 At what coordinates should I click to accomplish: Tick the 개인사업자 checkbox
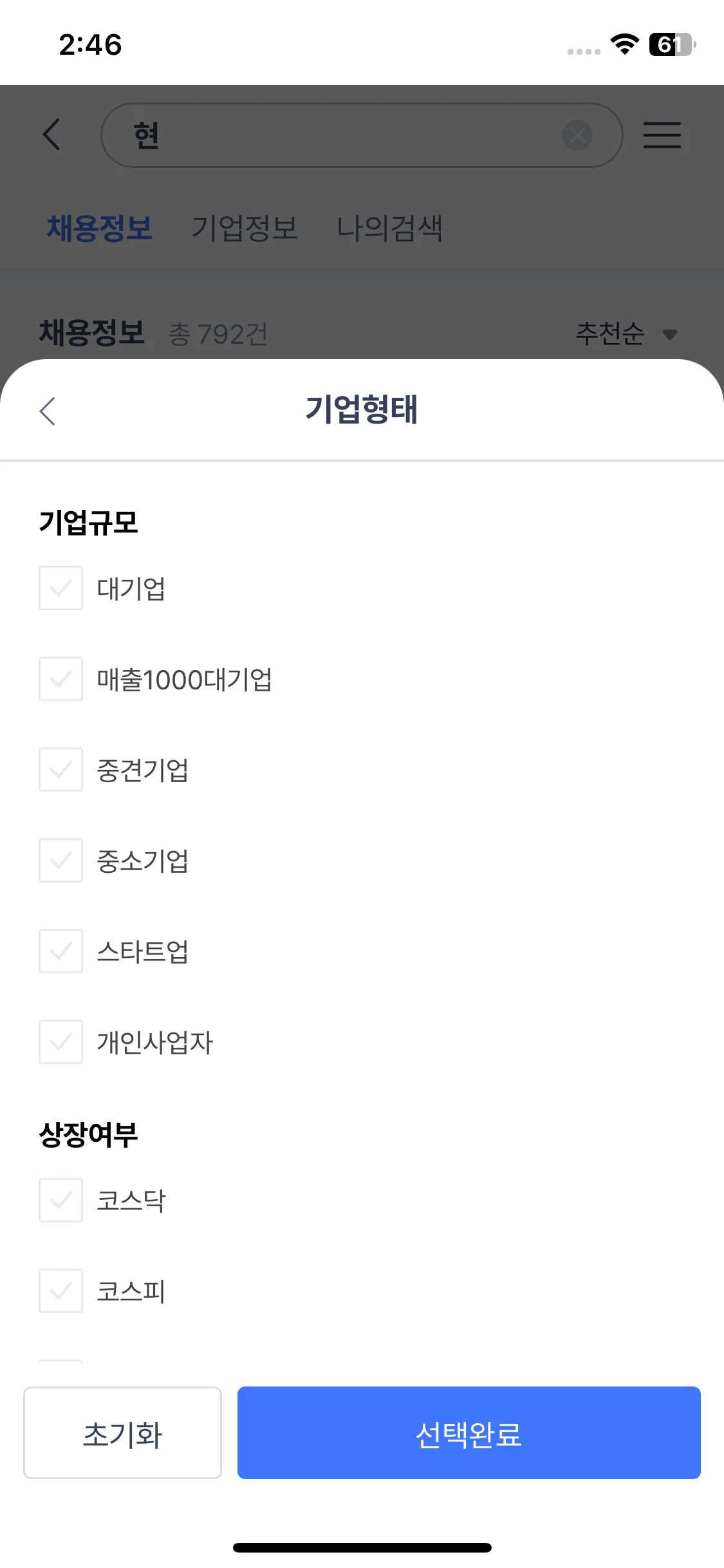click(61, 1042)
